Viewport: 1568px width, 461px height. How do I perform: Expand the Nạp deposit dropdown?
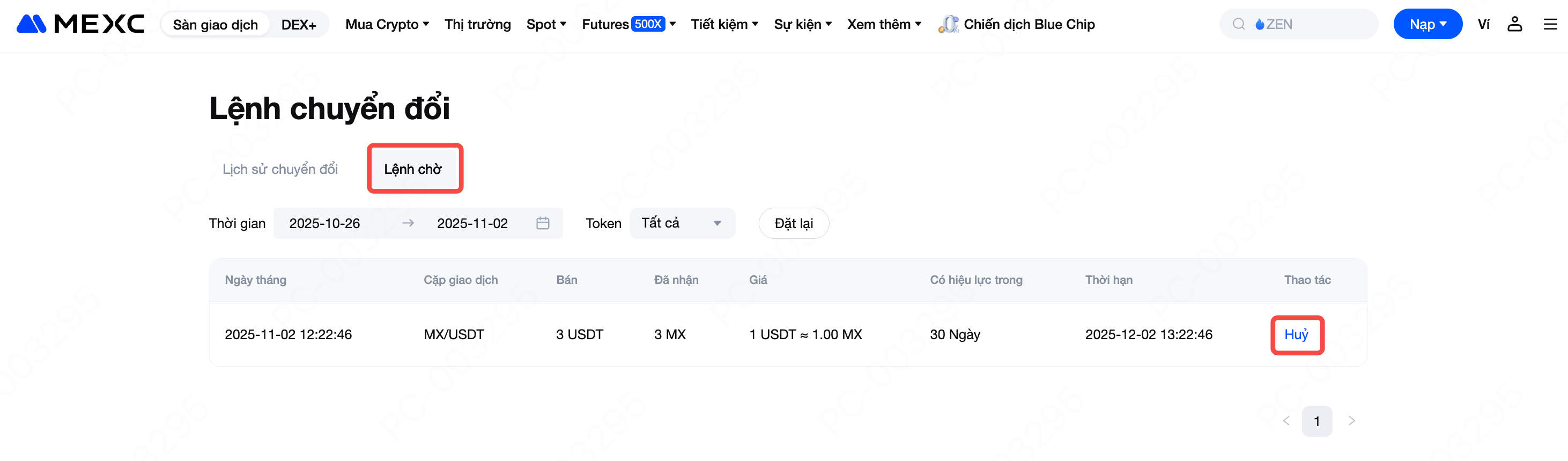point(1428,24)
